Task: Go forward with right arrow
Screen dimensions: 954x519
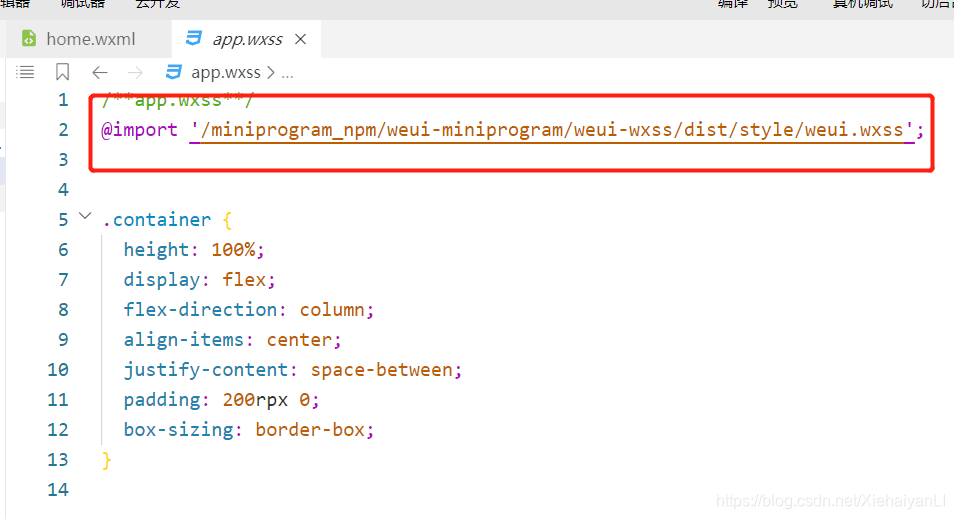Action: (x=135, y=73)
